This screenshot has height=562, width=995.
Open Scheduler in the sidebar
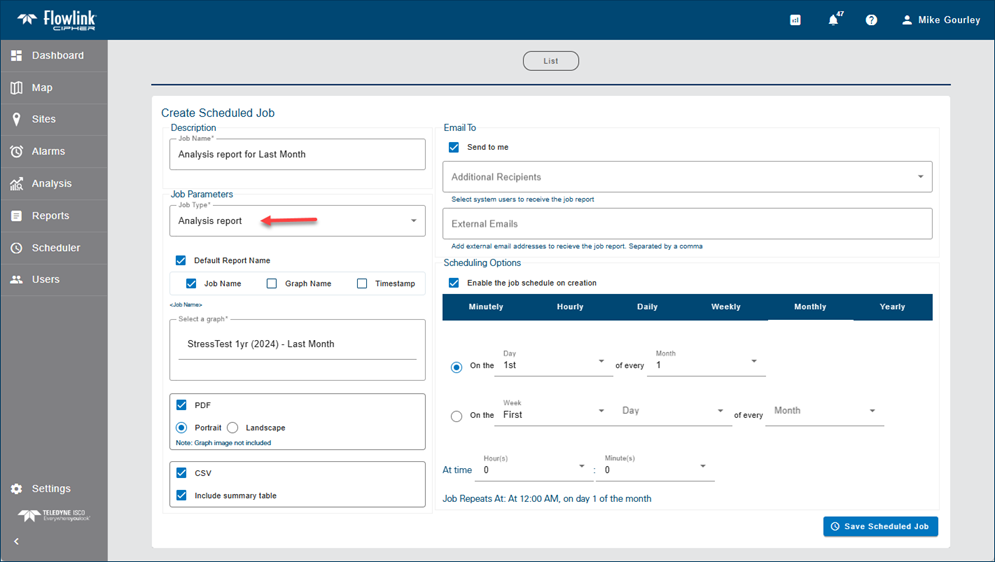(x=53, y=248)
